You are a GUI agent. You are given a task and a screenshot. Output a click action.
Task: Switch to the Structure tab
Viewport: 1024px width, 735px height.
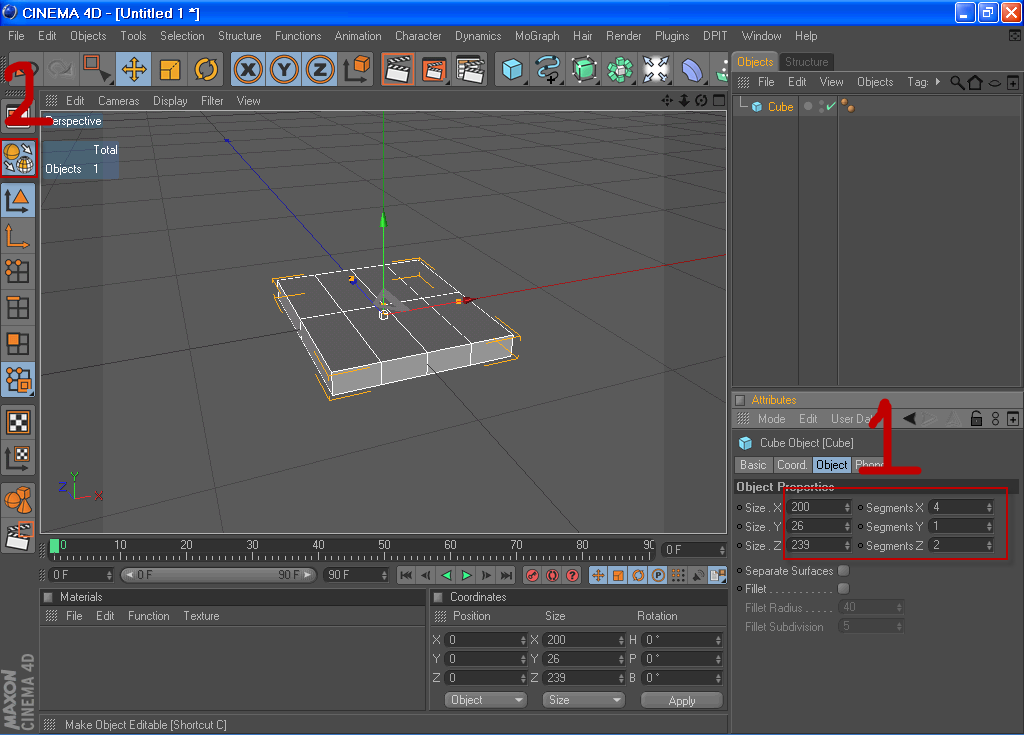coord(807,61)
